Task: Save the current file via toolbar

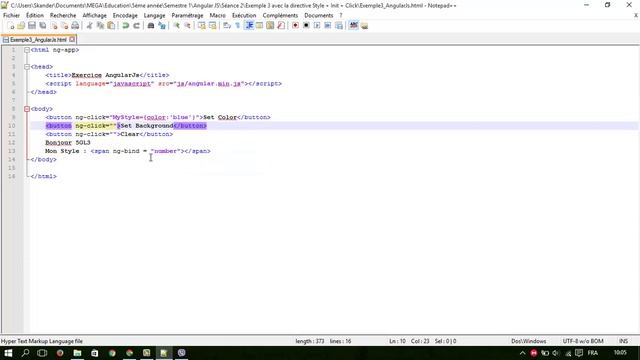Action: coord(32,26)
